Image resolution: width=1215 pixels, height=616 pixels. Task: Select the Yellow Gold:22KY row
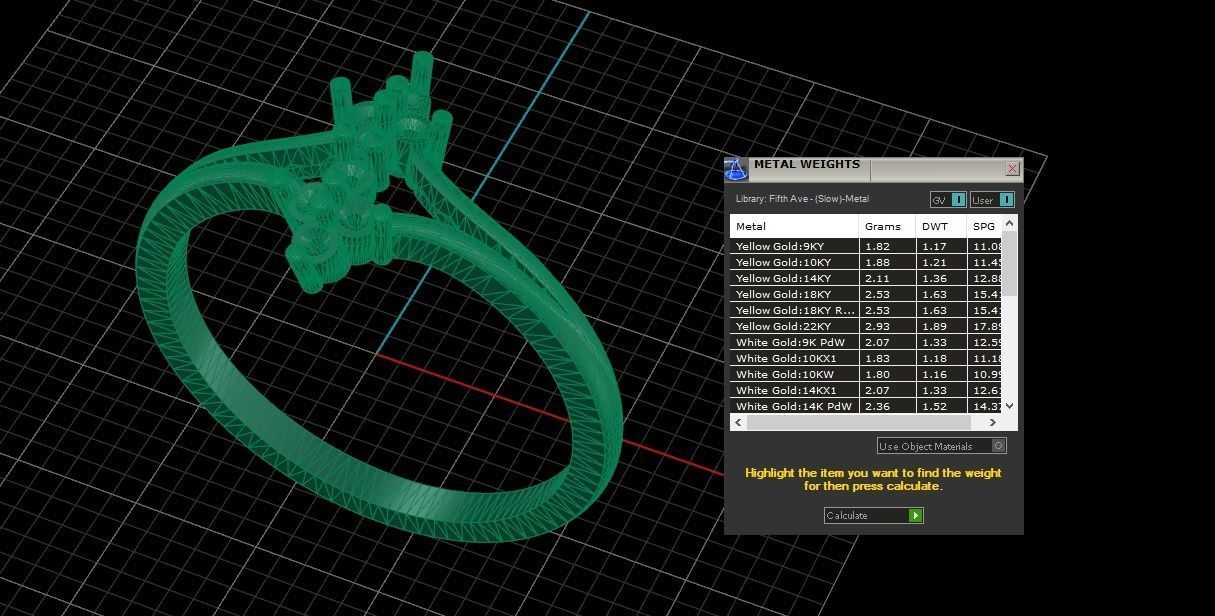click(x=865, y=326)
